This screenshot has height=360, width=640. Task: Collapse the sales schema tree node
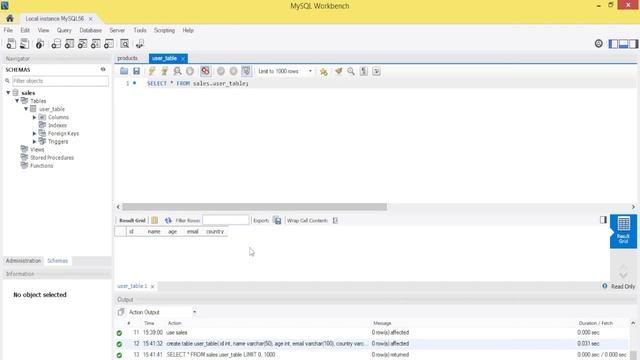(8, 93)
